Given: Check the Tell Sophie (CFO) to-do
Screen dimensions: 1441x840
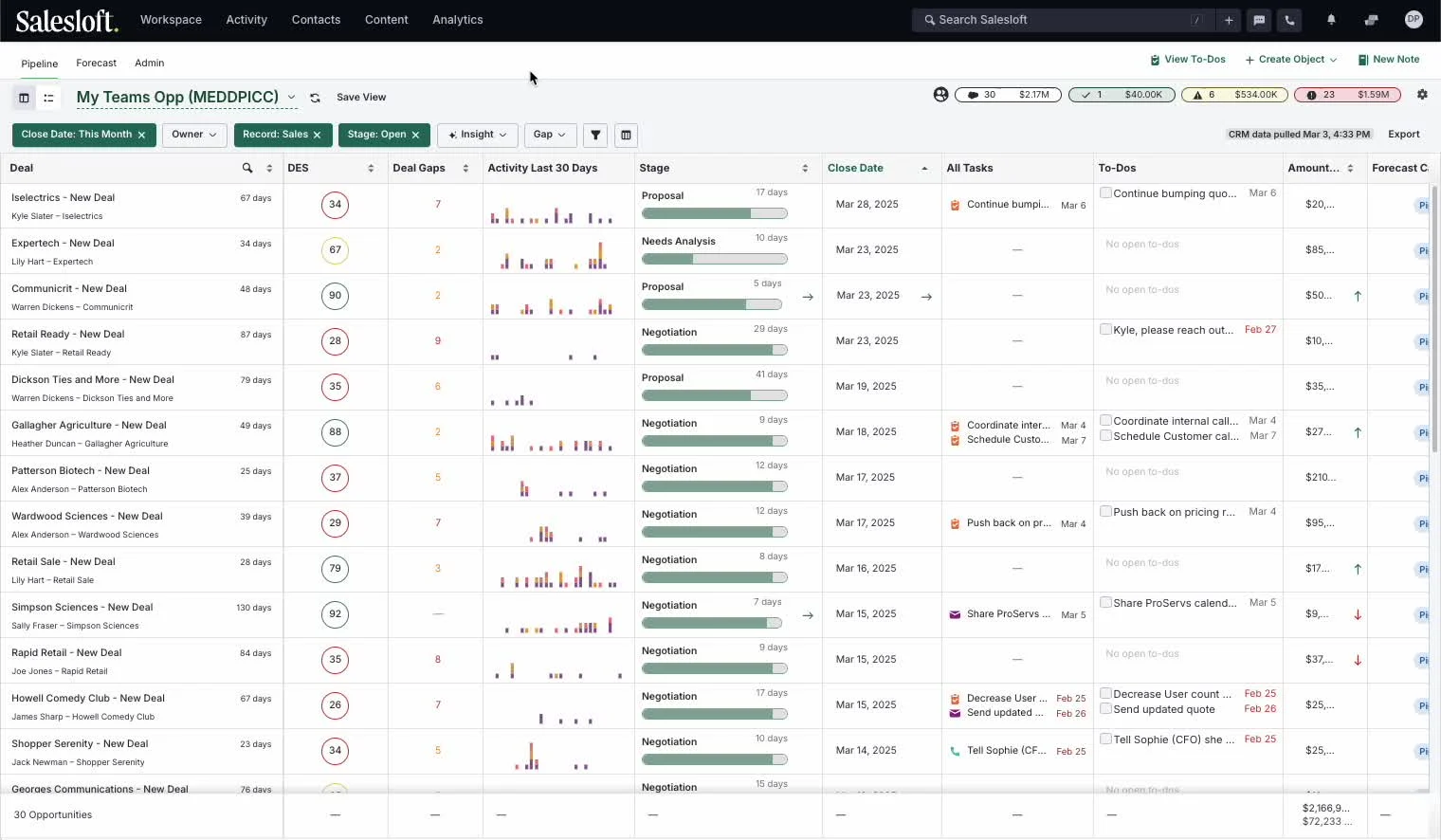Looking at the screenshot, I should 1105,739.
